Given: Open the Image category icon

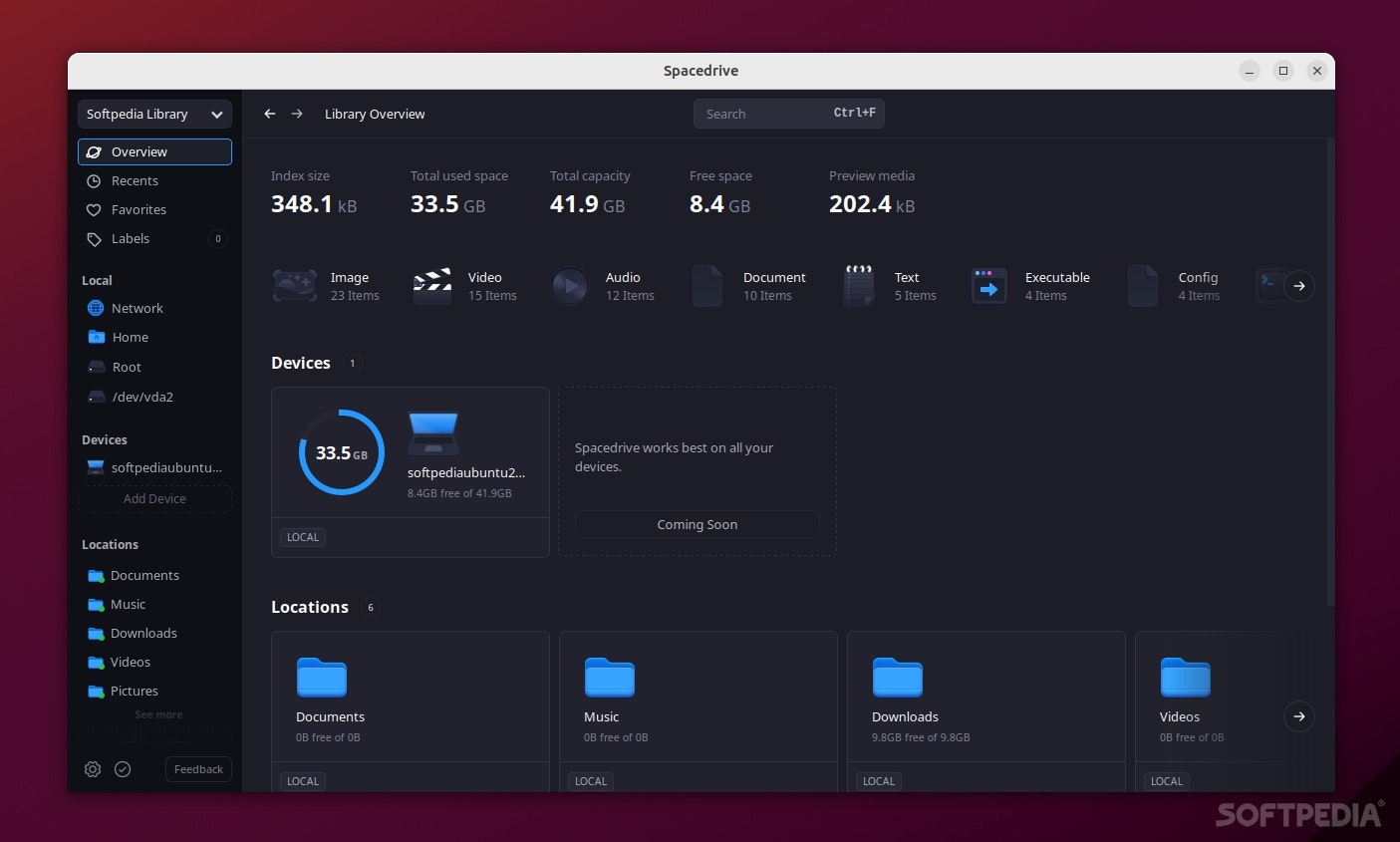Looking at the screenshot, I should coord(295,286).
